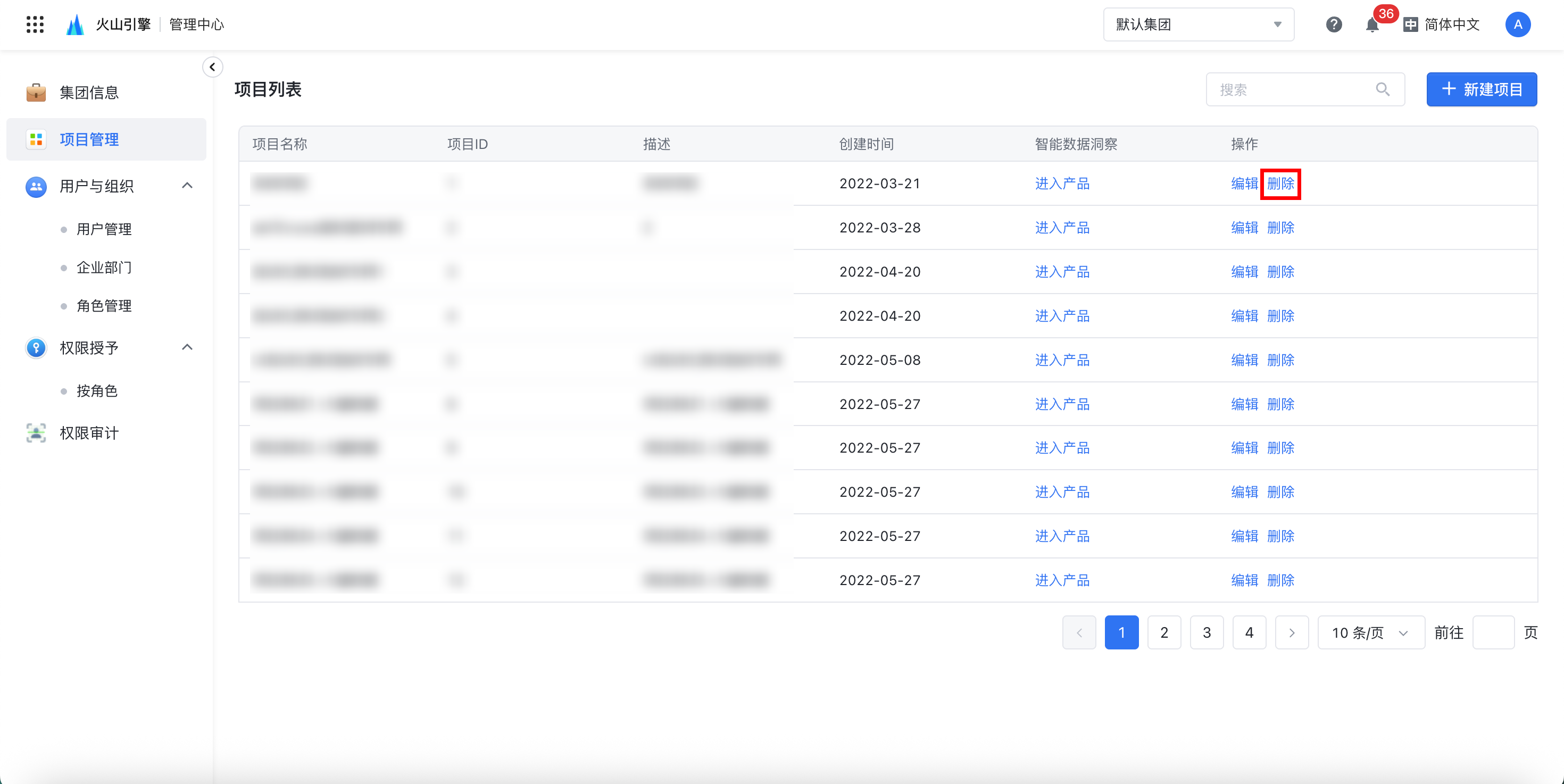
Task: Collapse the 用户与组织 menu section
Action: tap(187, 186)
